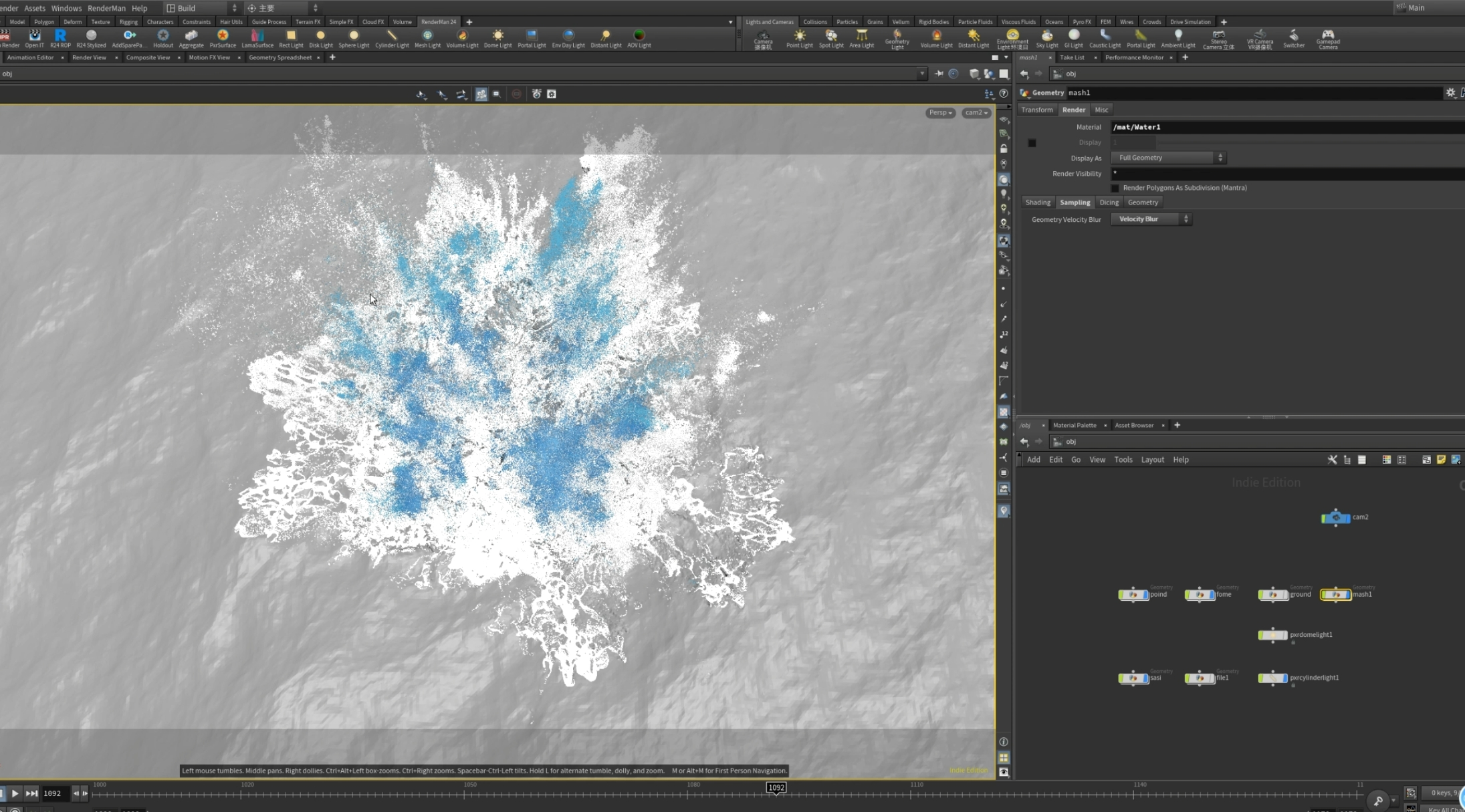The image size is (1465, 812).
Task: Add a Point Light from Lights and Cameras
Action: [x=800, y=37]
